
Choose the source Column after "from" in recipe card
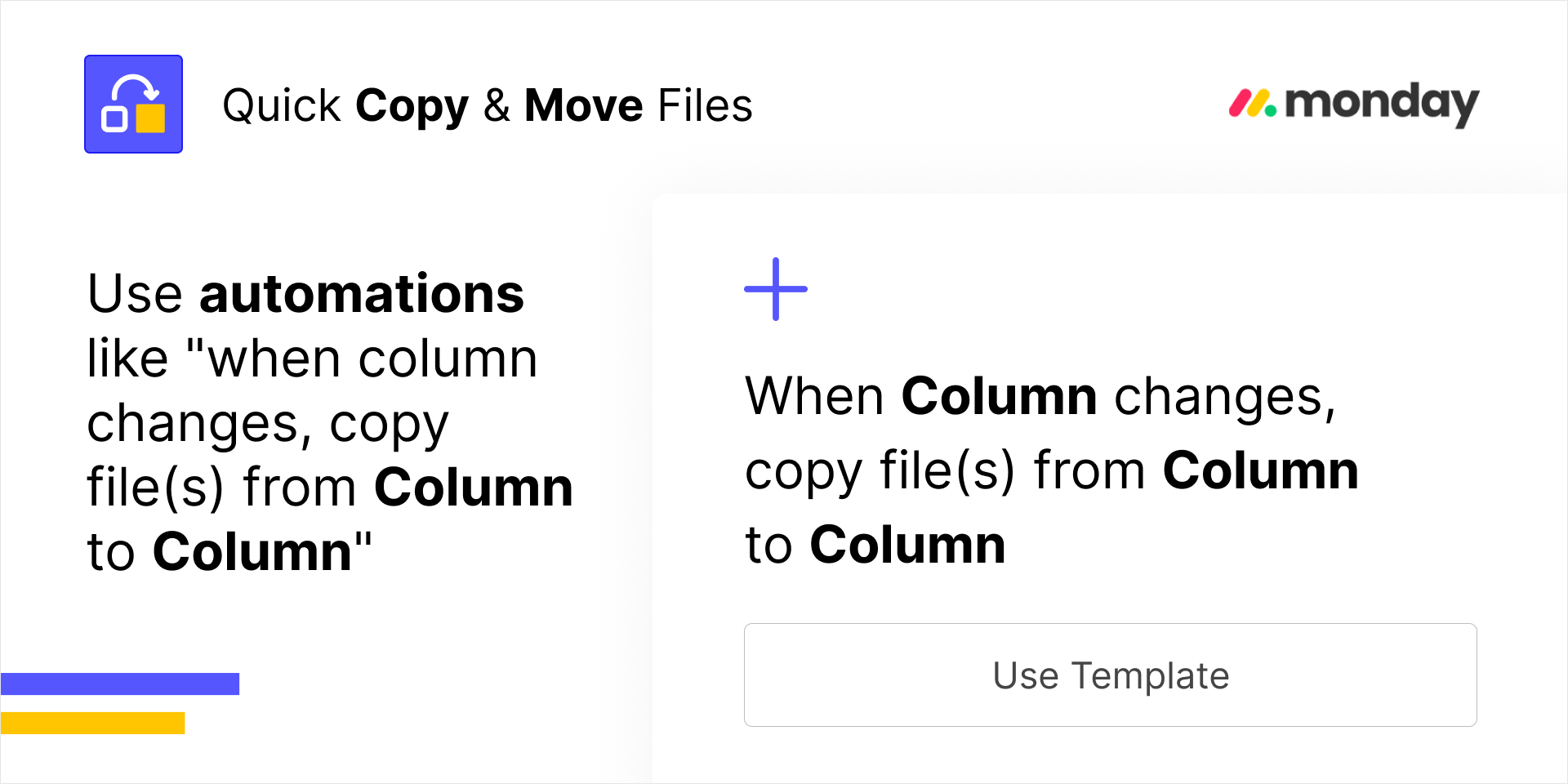(1261, 470)
